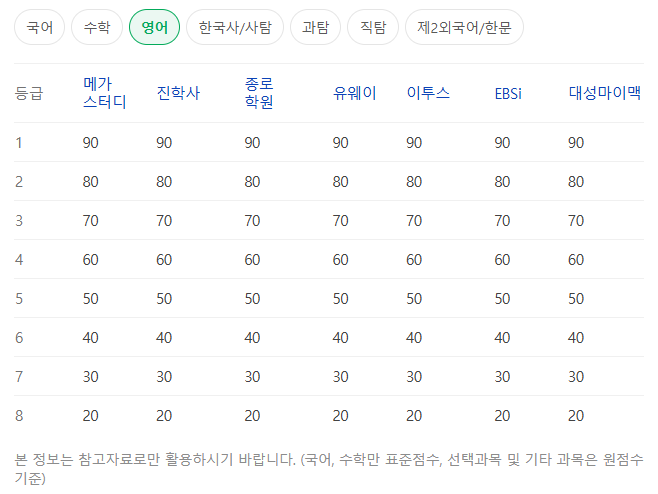Click 대성마이맥 grade 1 score 90
This screenshot has height=494, width=658.
click(576, 143)
